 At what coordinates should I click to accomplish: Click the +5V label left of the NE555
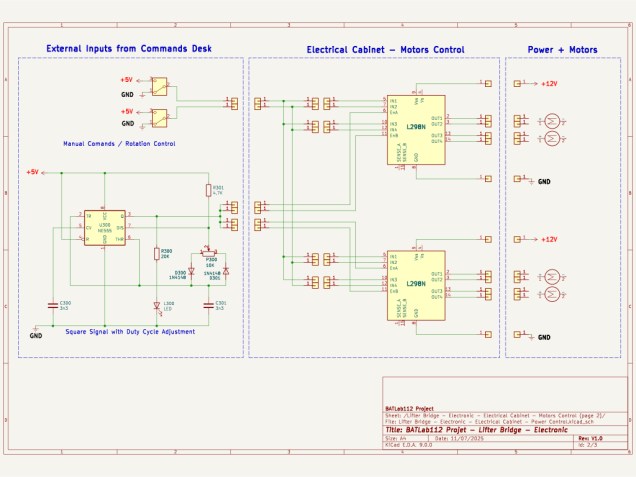click(35, 172)
